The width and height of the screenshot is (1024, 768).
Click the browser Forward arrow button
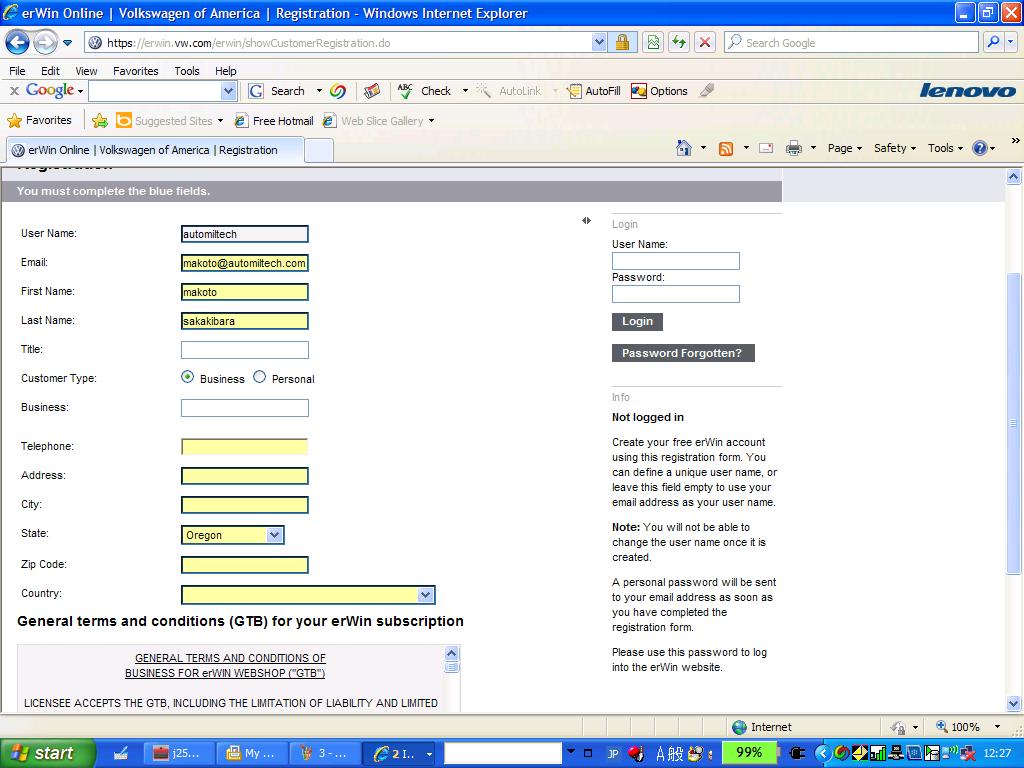45,43
